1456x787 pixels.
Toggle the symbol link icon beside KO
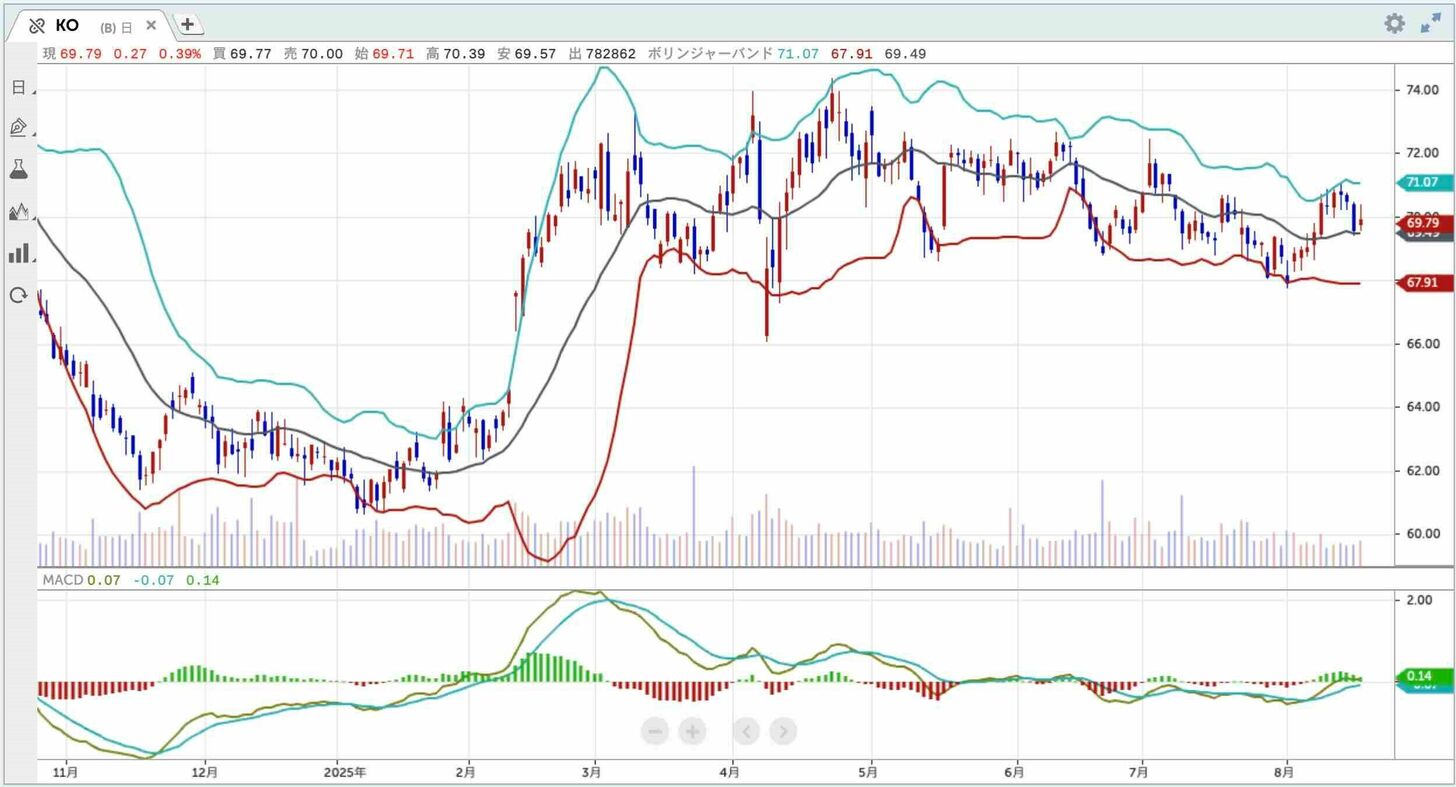coord(37,26)
